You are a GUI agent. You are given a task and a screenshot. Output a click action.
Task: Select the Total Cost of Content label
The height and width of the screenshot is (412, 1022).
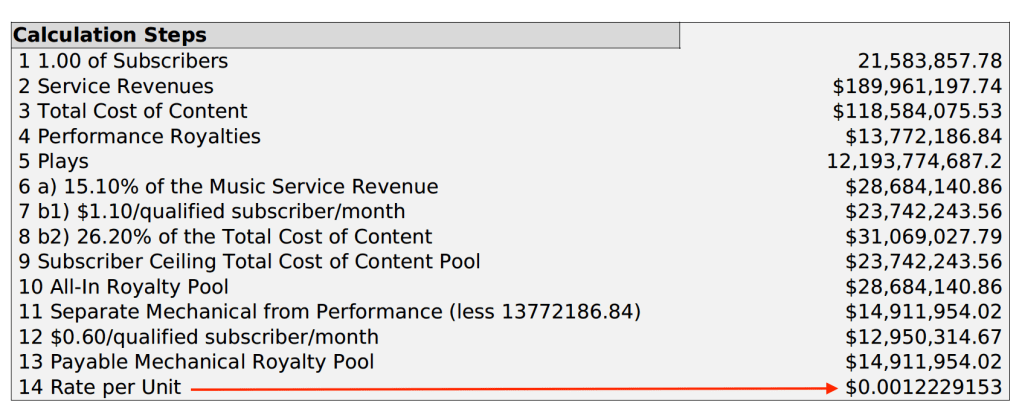point(133,111)
